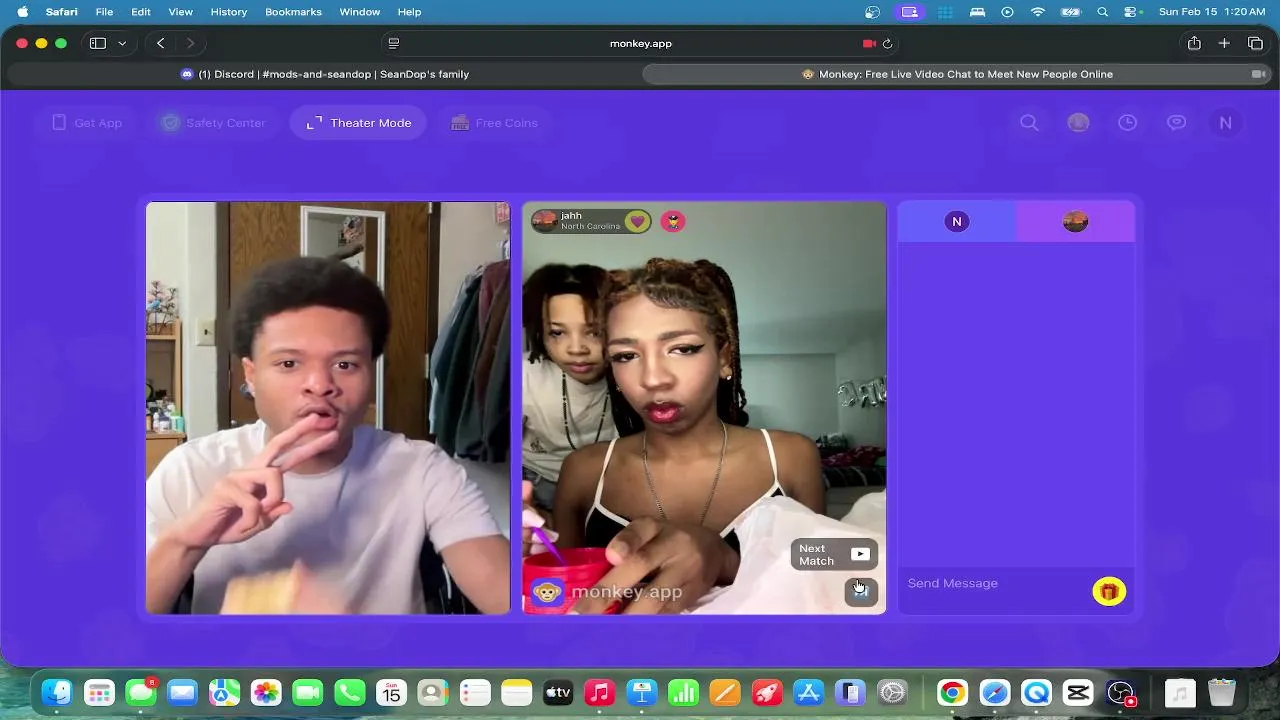
Task: Click the monkey.app address bar
Action: coord(640,44)
